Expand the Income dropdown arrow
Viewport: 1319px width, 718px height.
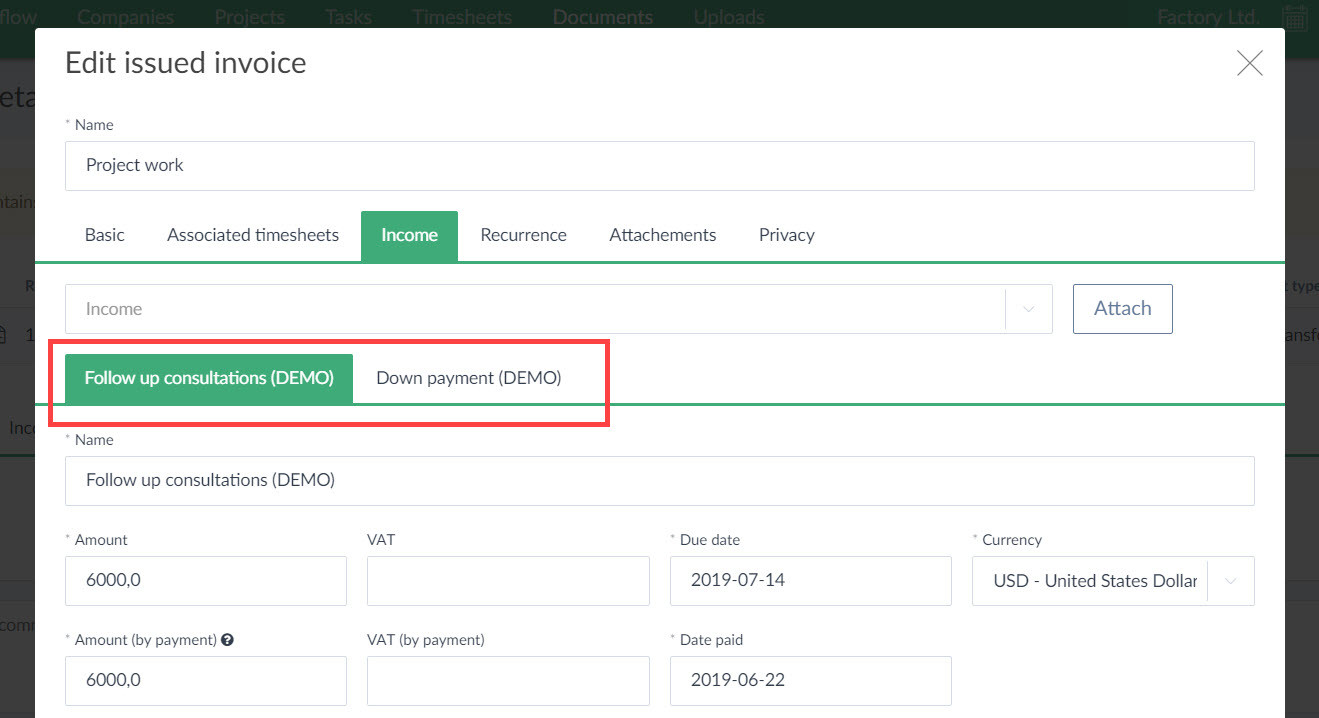[1029, 309]
